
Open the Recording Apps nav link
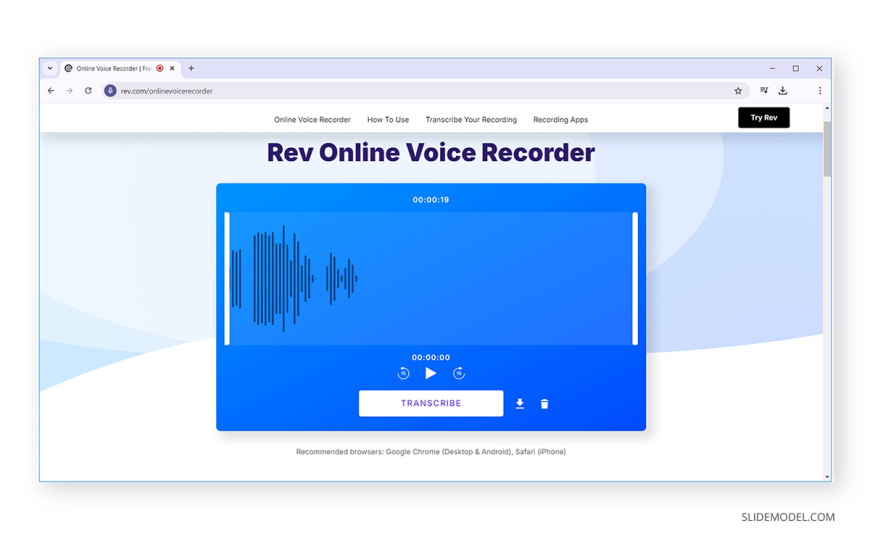(560, 120)
